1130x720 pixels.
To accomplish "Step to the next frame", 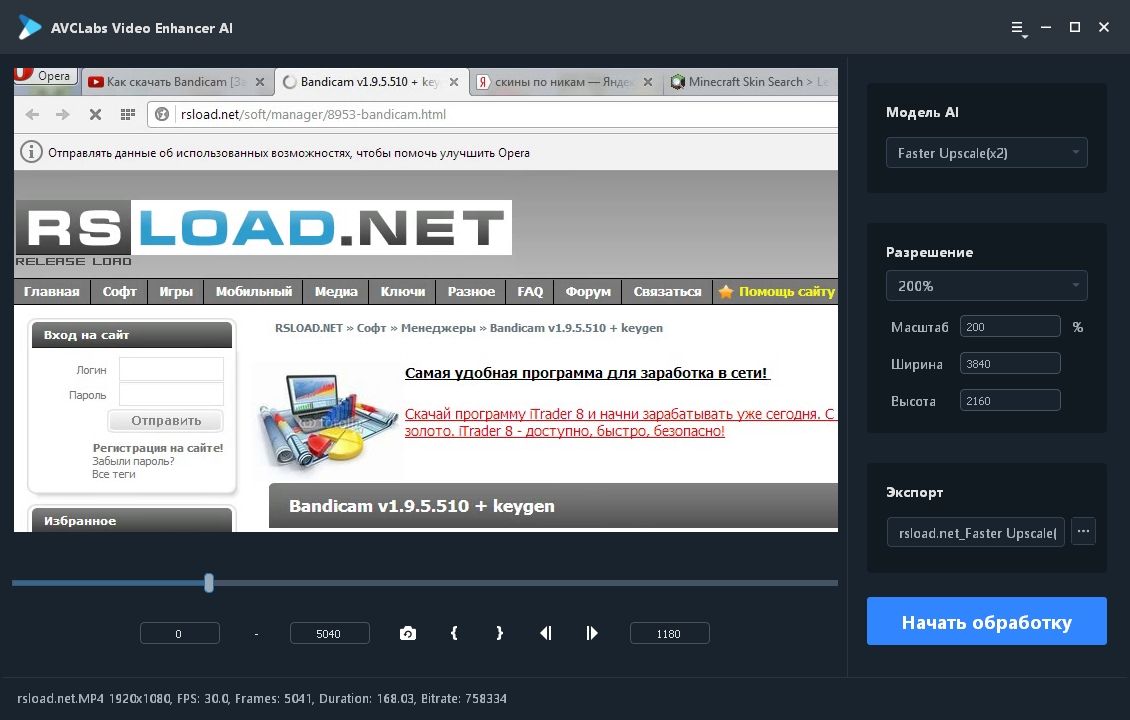I will (x=592, y=634).
